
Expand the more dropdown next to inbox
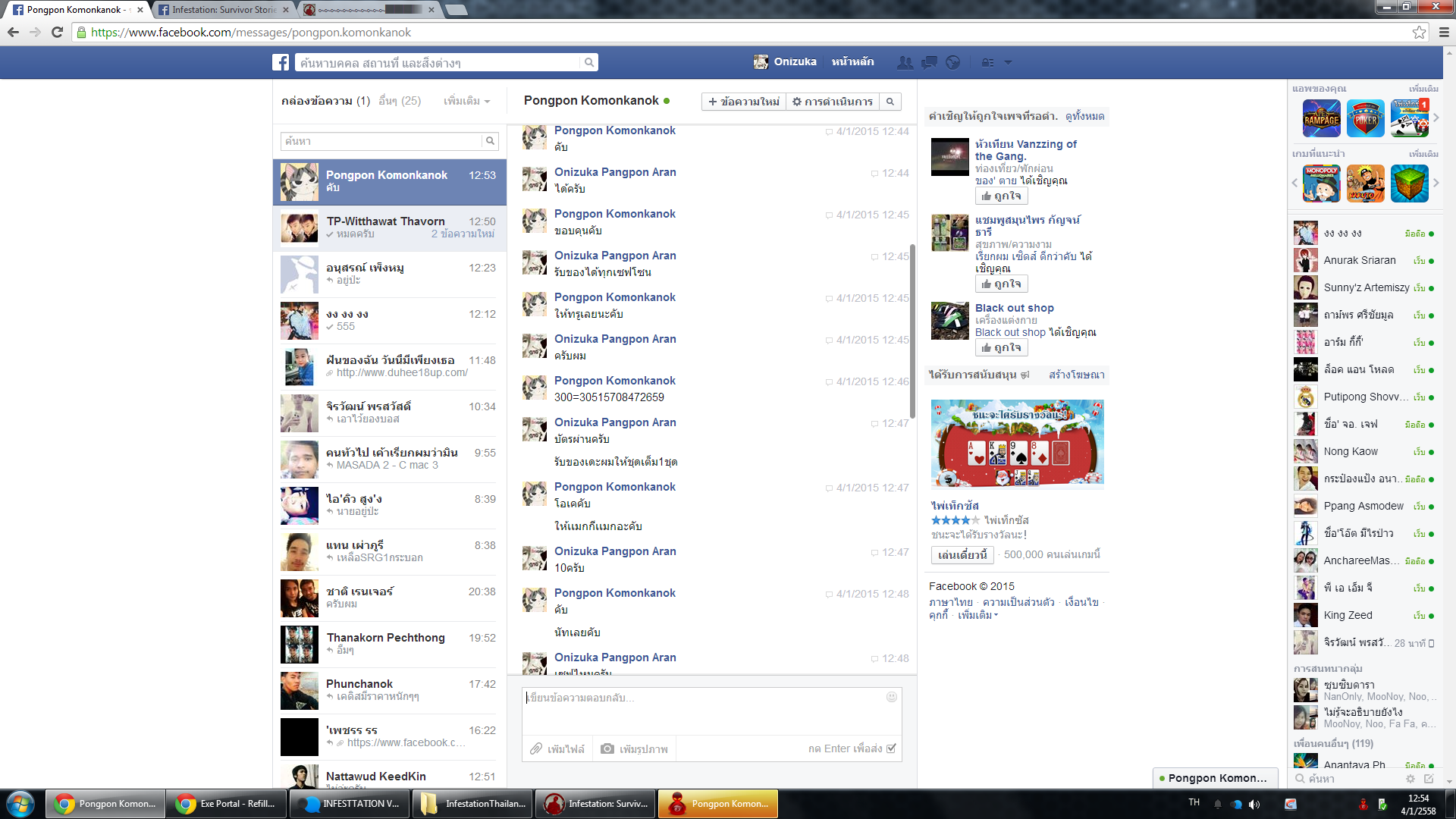pos(466,101)
